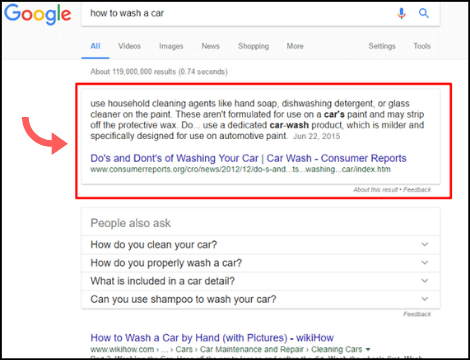470x360 pixels.
Task: Click the 'Jun 22, 2015' snippet date
Action: coord(317,136)
